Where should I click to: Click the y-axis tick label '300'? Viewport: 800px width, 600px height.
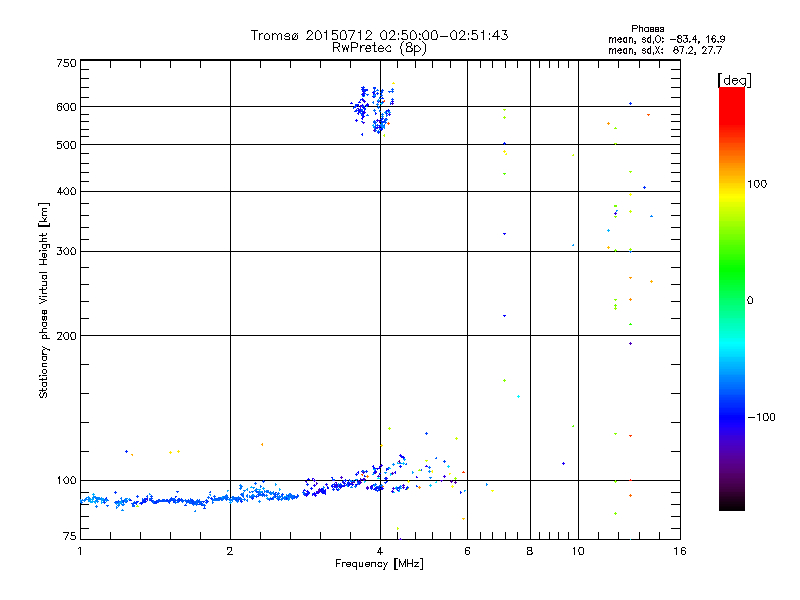(x=66, y=252)
